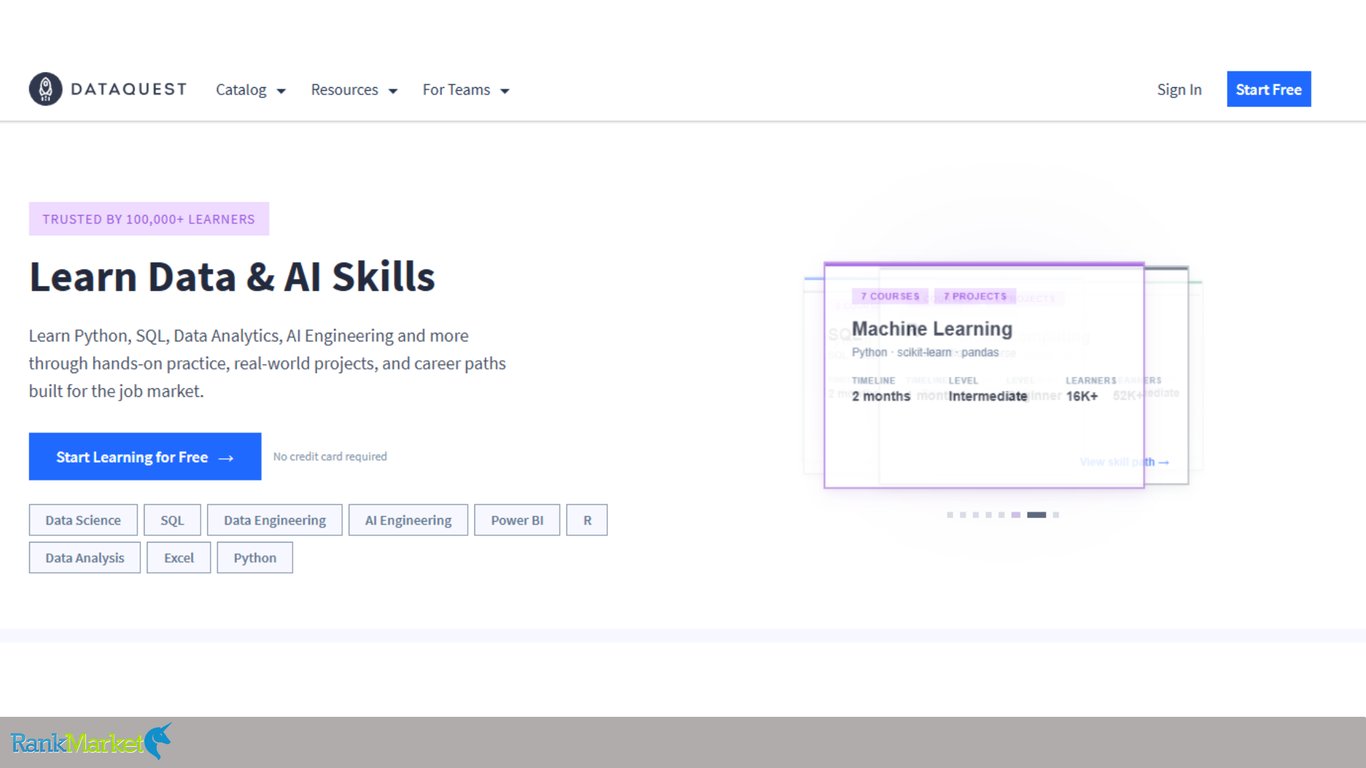Viewport: 1366px width, 768px height.
Task: Click the Sign In link
Action: [1179, 90]
